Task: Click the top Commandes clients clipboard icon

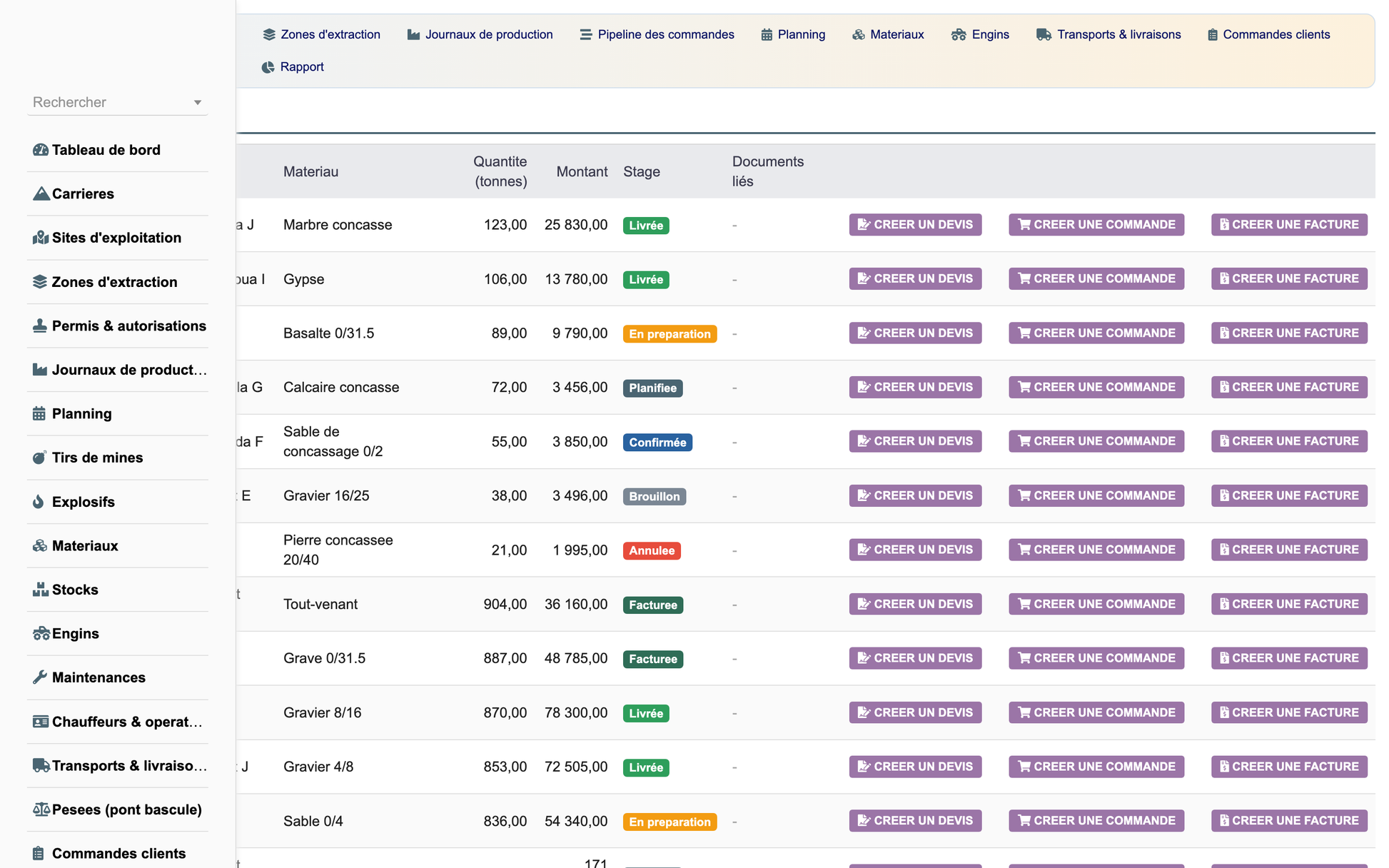Action: [1213, 34]
